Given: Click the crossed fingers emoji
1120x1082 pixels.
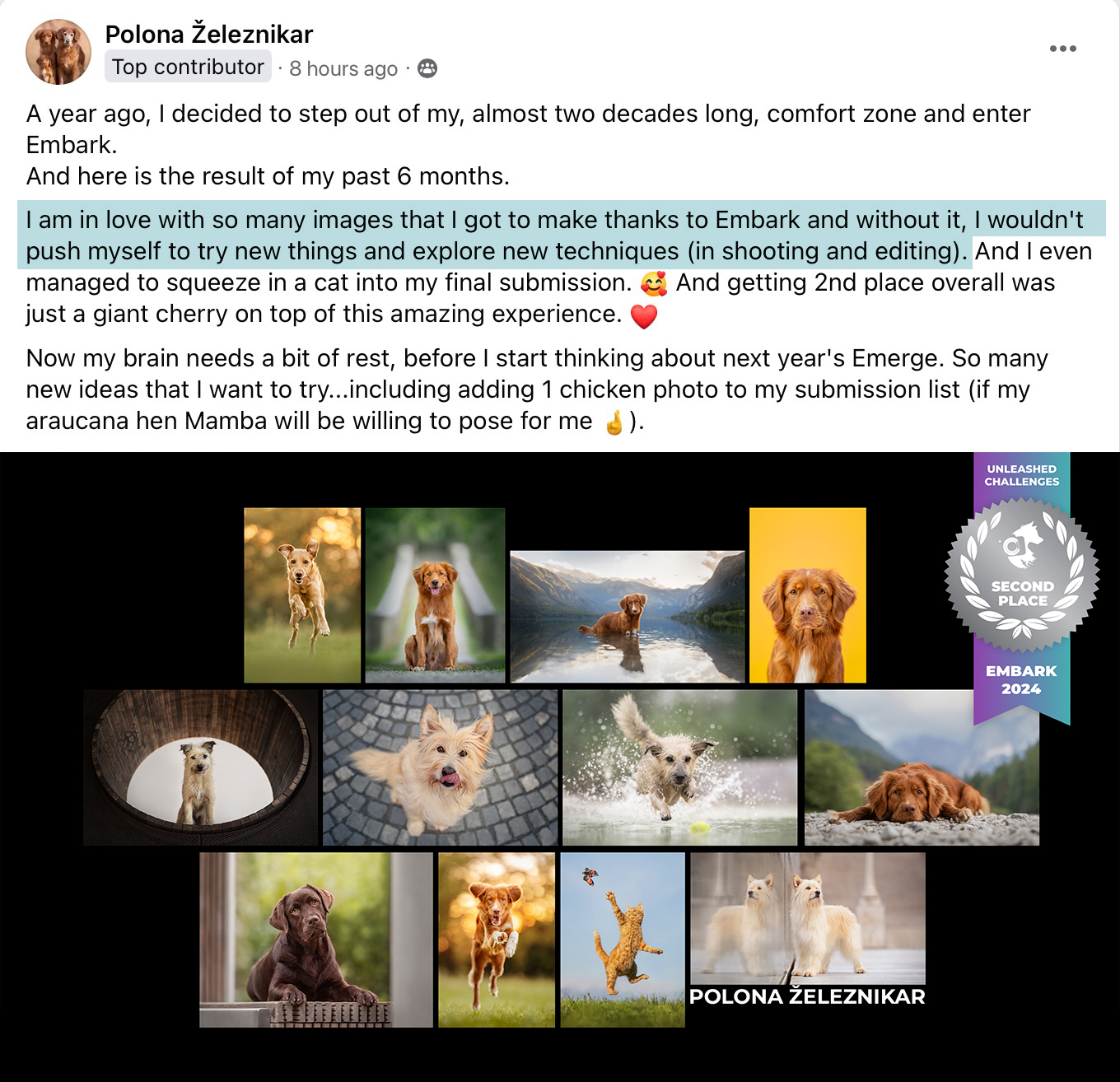Looking at the screenshot, I should (x=614, y=422).
